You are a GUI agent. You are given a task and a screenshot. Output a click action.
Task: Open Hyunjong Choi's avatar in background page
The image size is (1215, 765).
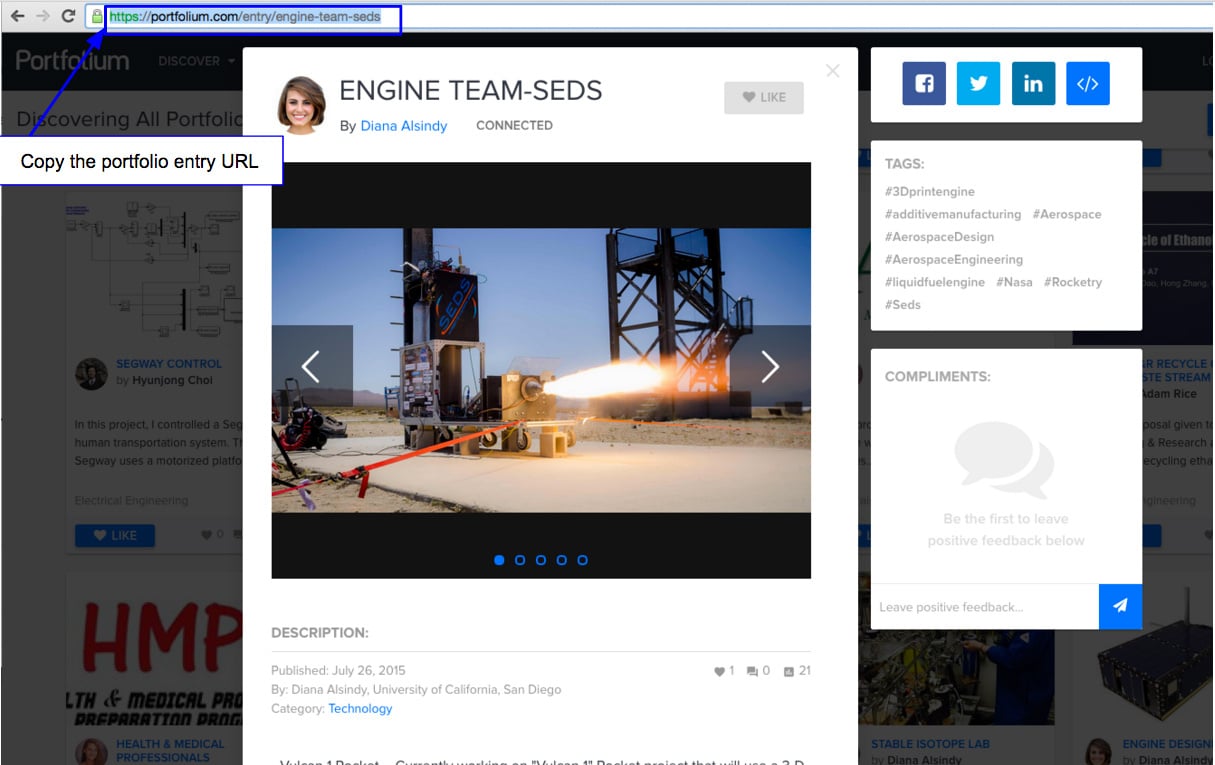click(x=91, y=373)
